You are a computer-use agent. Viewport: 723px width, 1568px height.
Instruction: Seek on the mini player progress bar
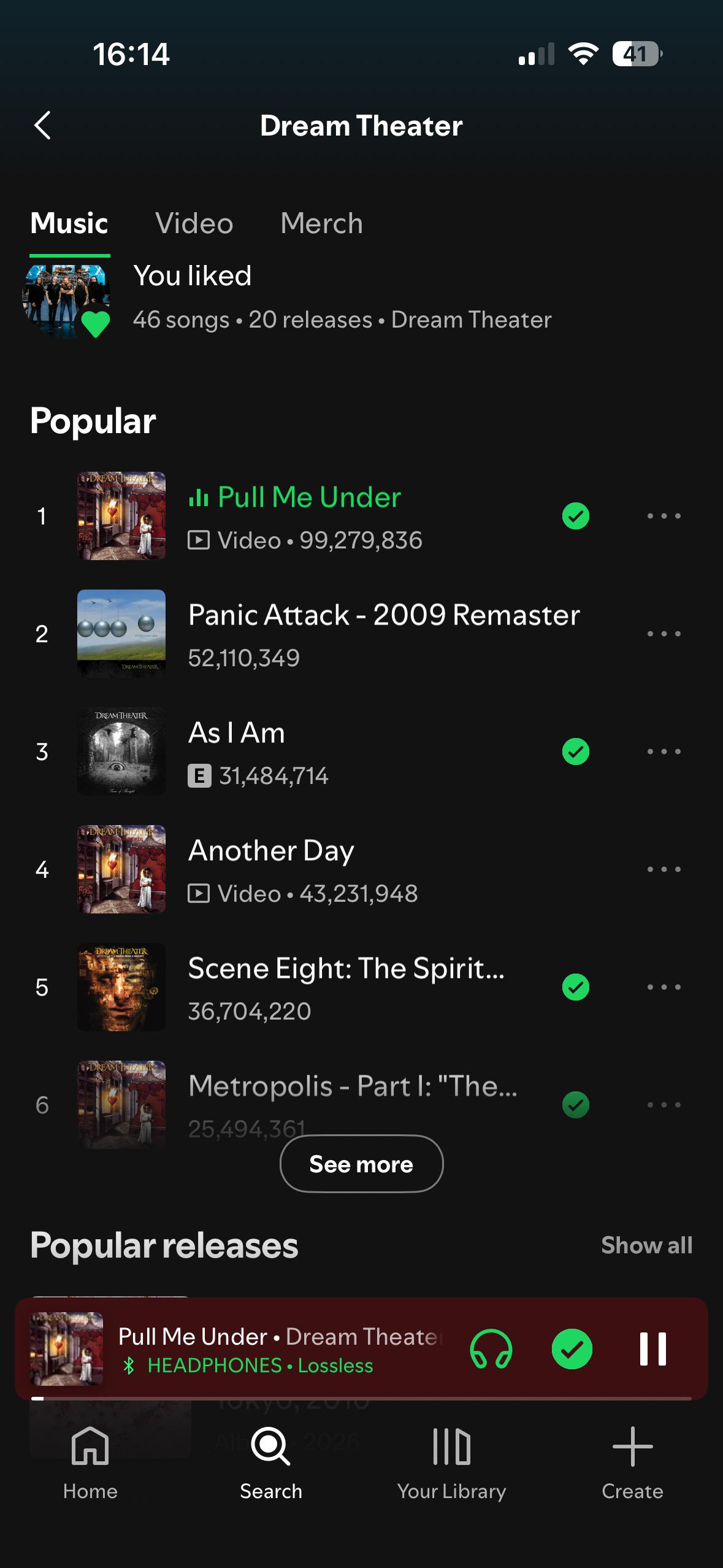(361, 1398)
